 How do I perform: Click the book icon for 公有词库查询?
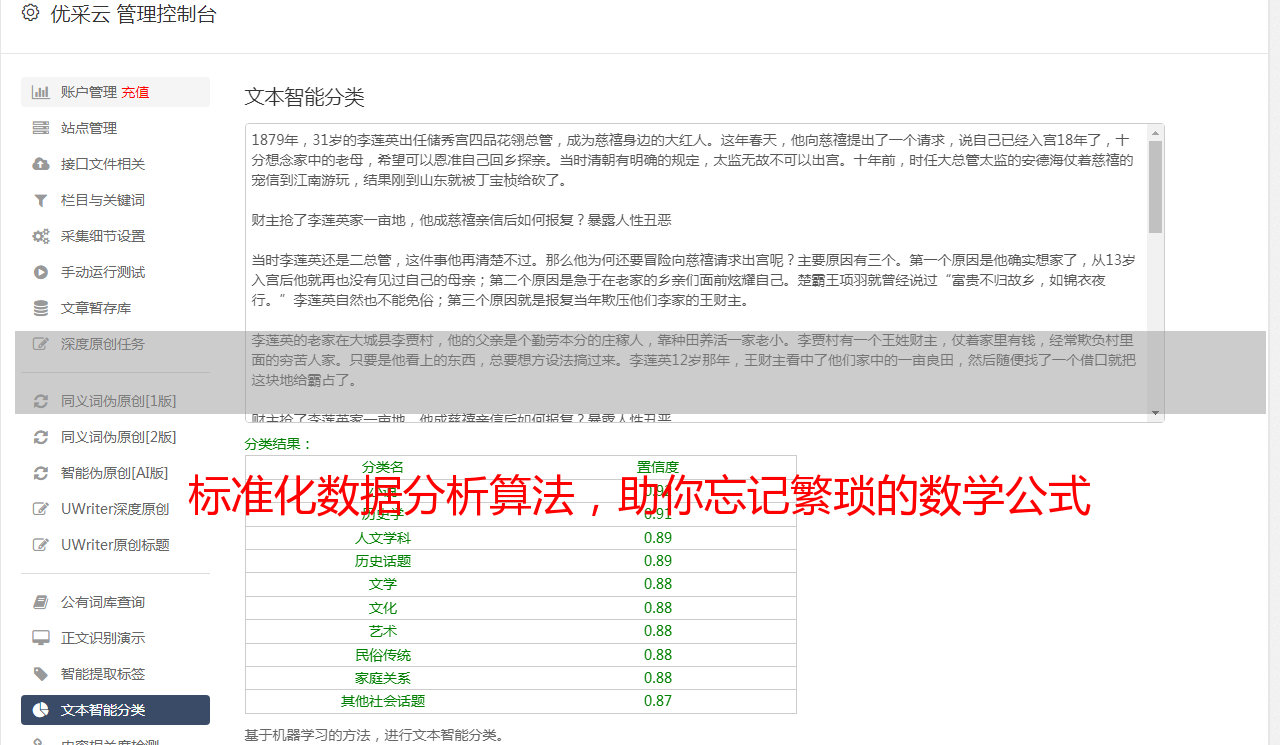41,602
